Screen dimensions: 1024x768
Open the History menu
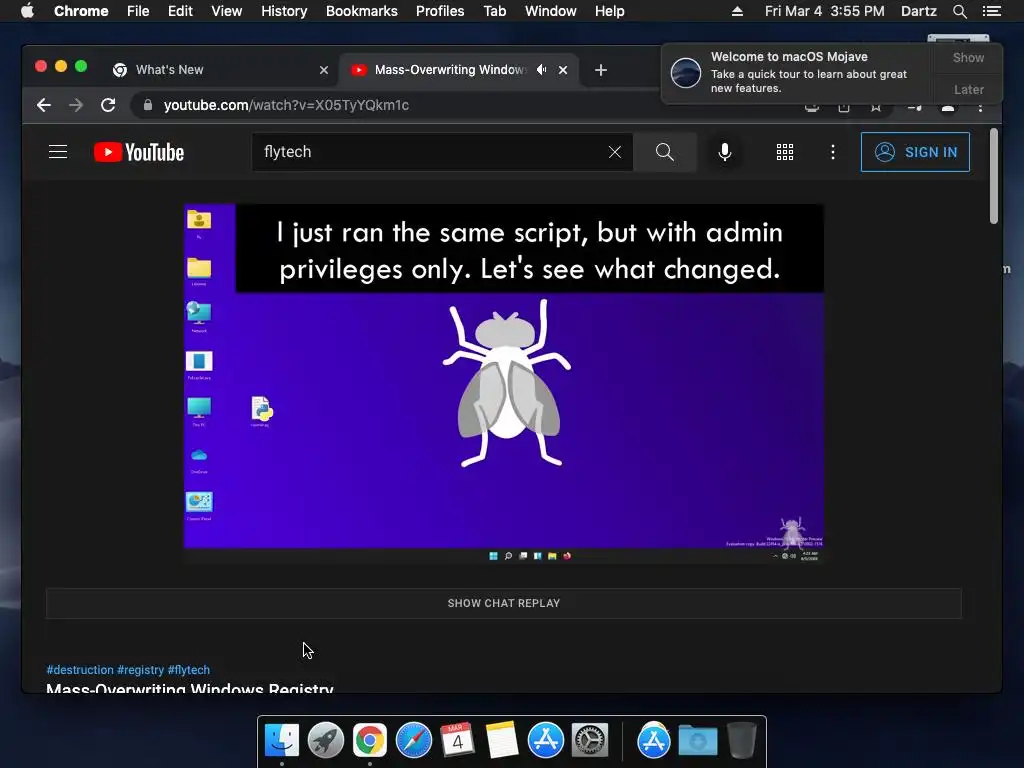click(284, 11)
